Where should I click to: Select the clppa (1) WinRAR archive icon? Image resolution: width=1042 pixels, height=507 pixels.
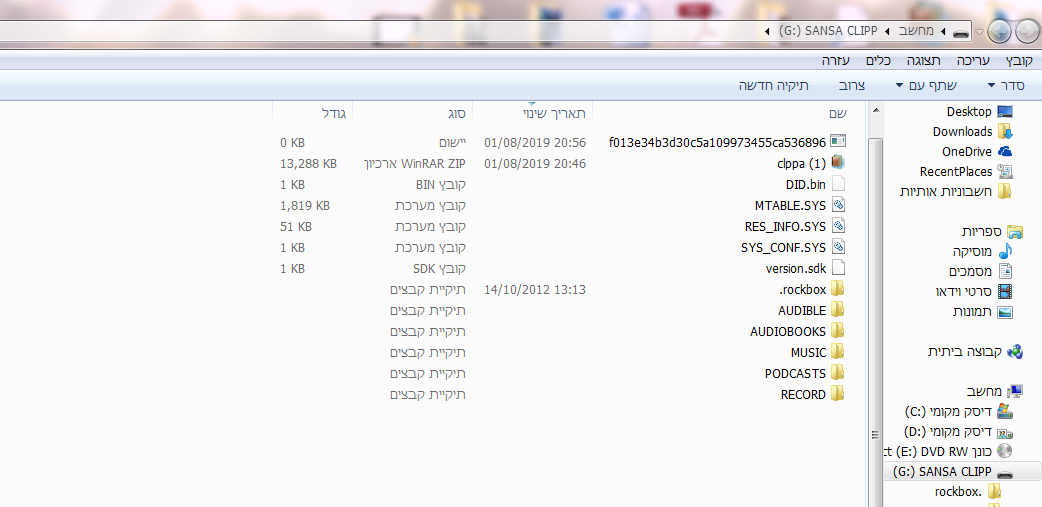pos(838,163)
